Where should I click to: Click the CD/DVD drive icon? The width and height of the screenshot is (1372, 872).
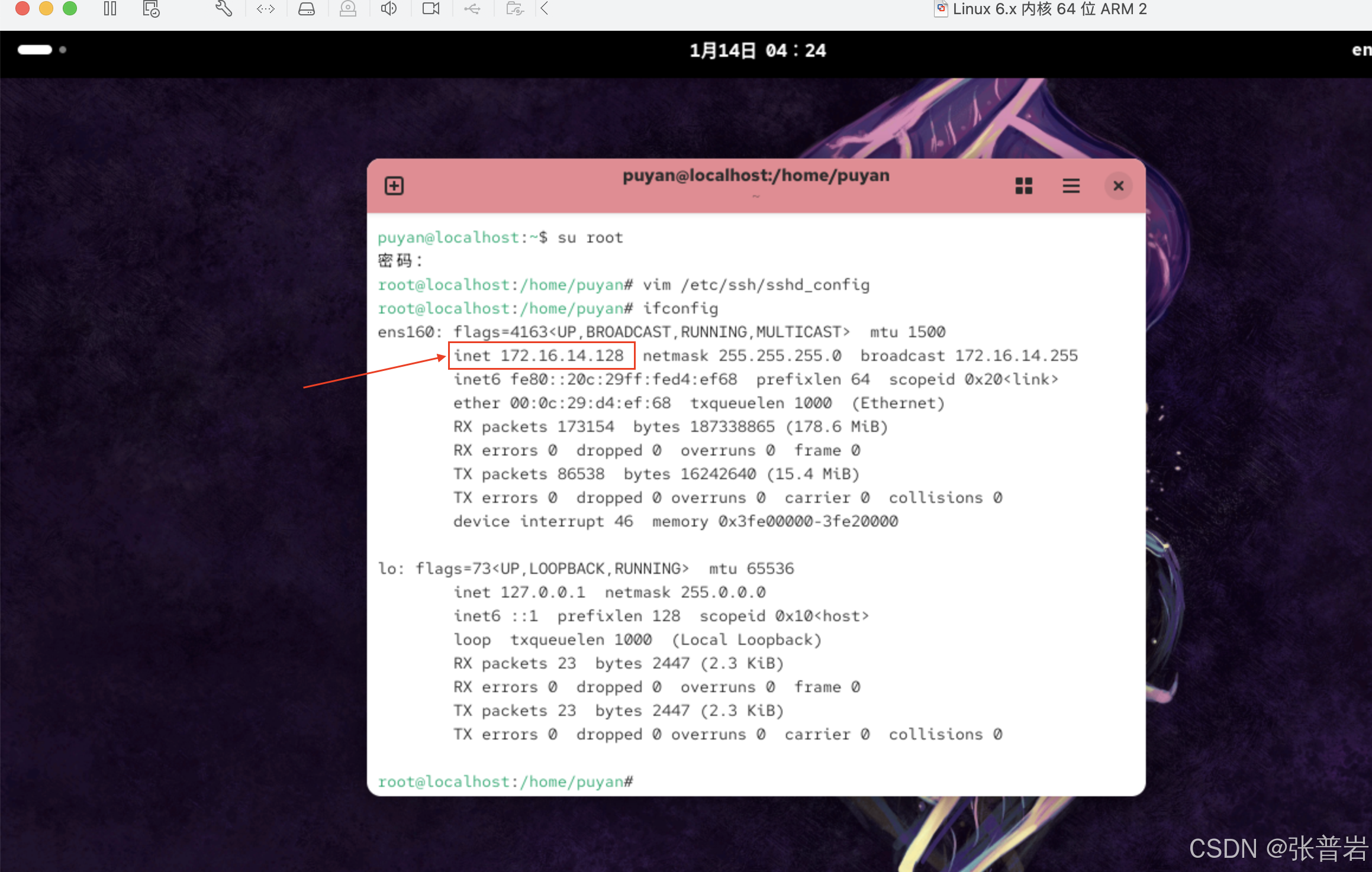pyautogui.click(x=348, y=9)
